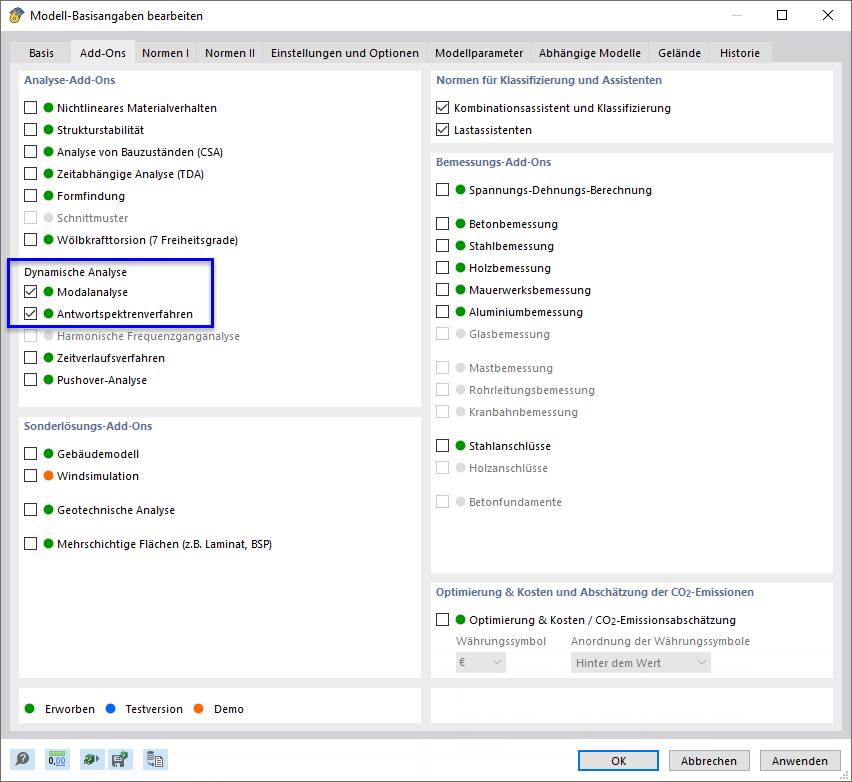Open the help speech-bubble icon

tap(22, 759)
